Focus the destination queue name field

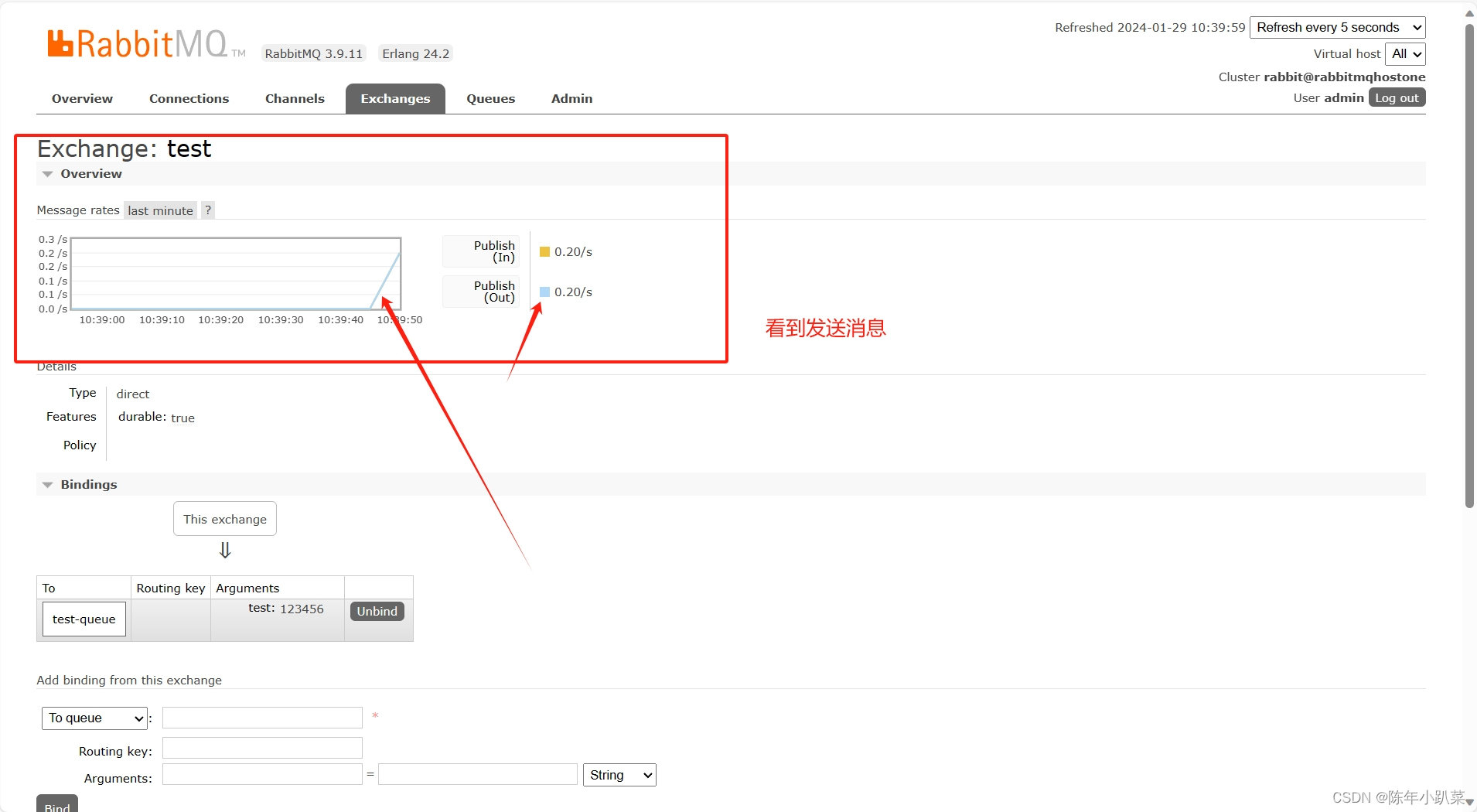[262, 718]
